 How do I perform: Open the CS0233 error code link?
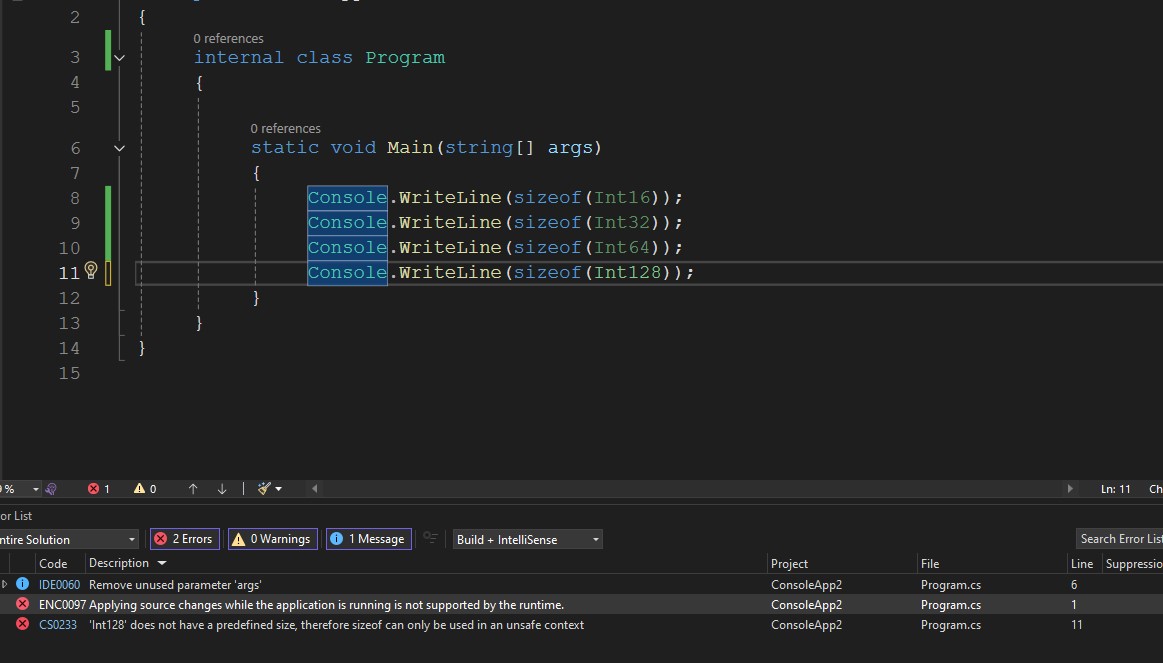[x=58, y=624]
